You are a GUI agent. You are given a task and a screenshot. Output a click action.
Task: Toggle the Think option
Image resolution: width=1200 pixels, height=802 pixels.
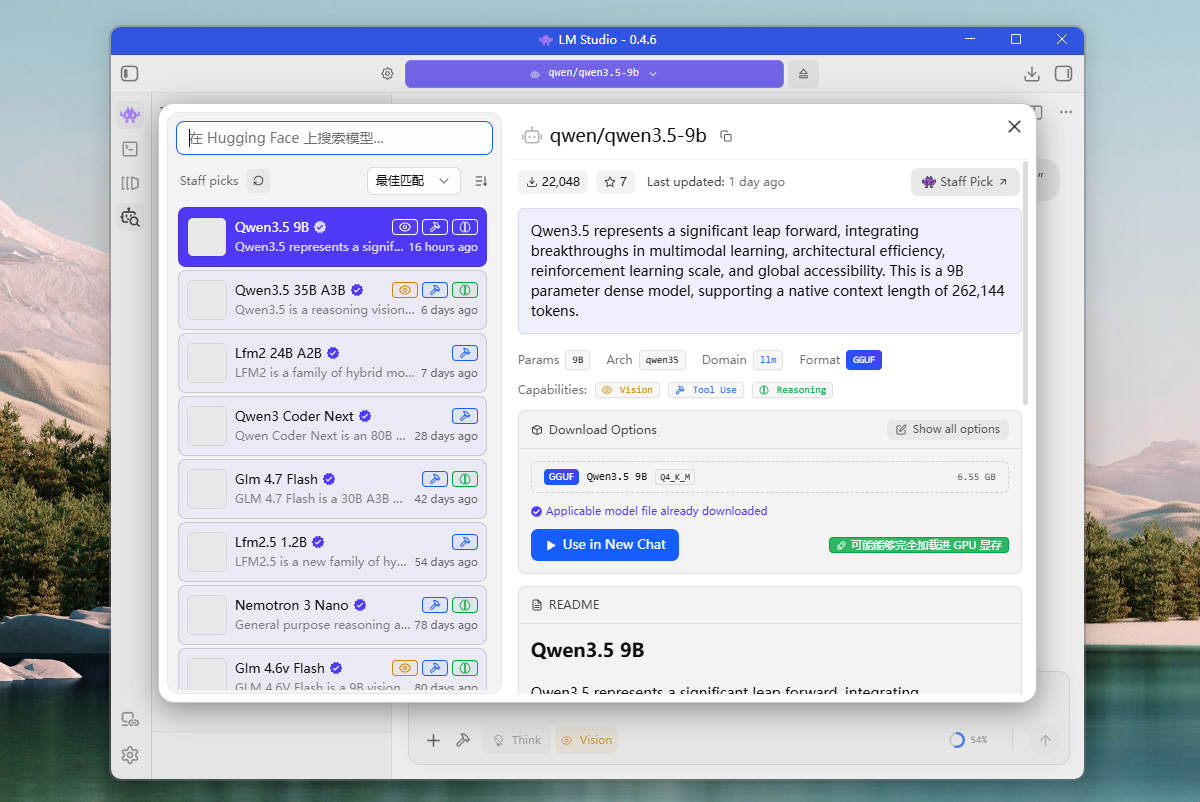pyautogui.click(x=516, y=740)
